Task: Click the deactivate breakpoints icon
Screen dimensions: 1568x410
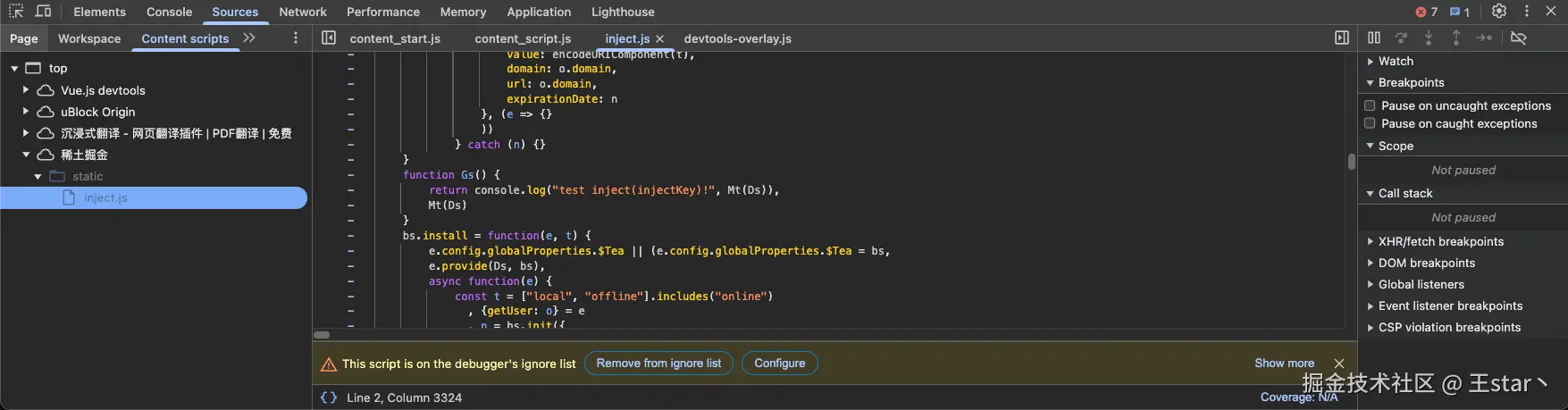Action: pyautogui.click(x=1518, y=38)
